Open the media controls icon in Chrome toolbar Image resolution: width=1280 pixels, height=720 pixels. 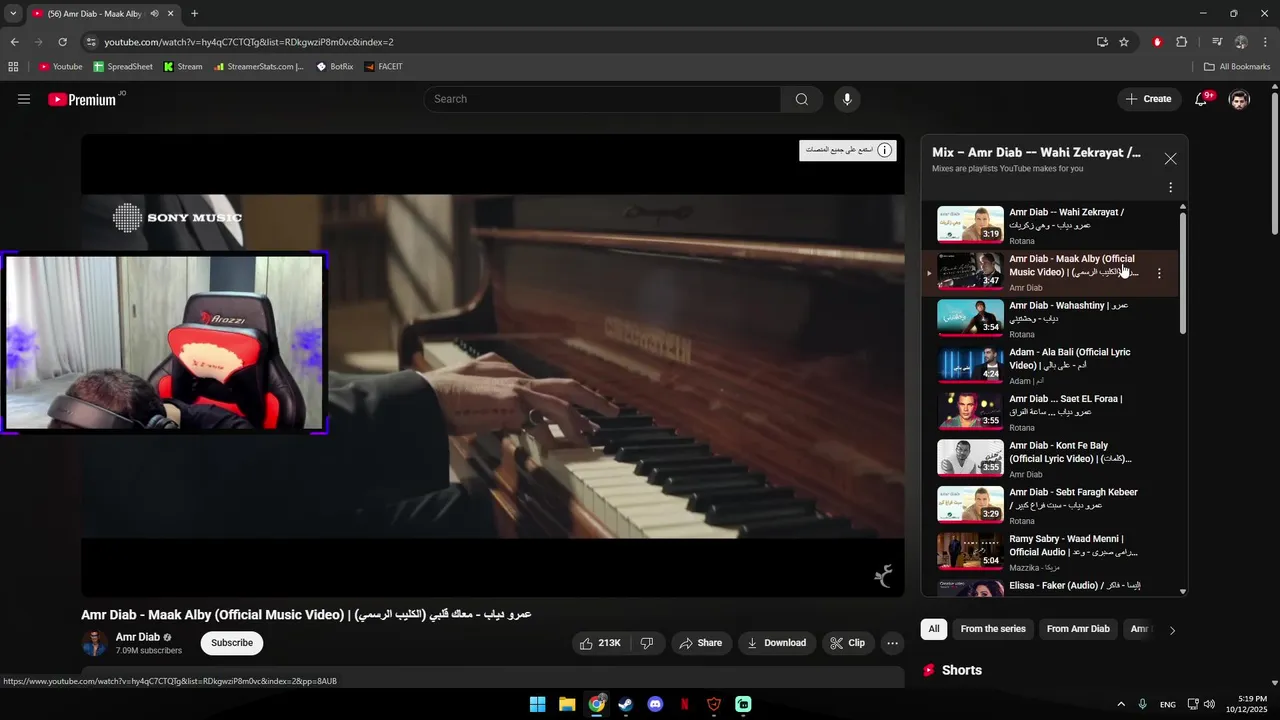click(1217, 42)
